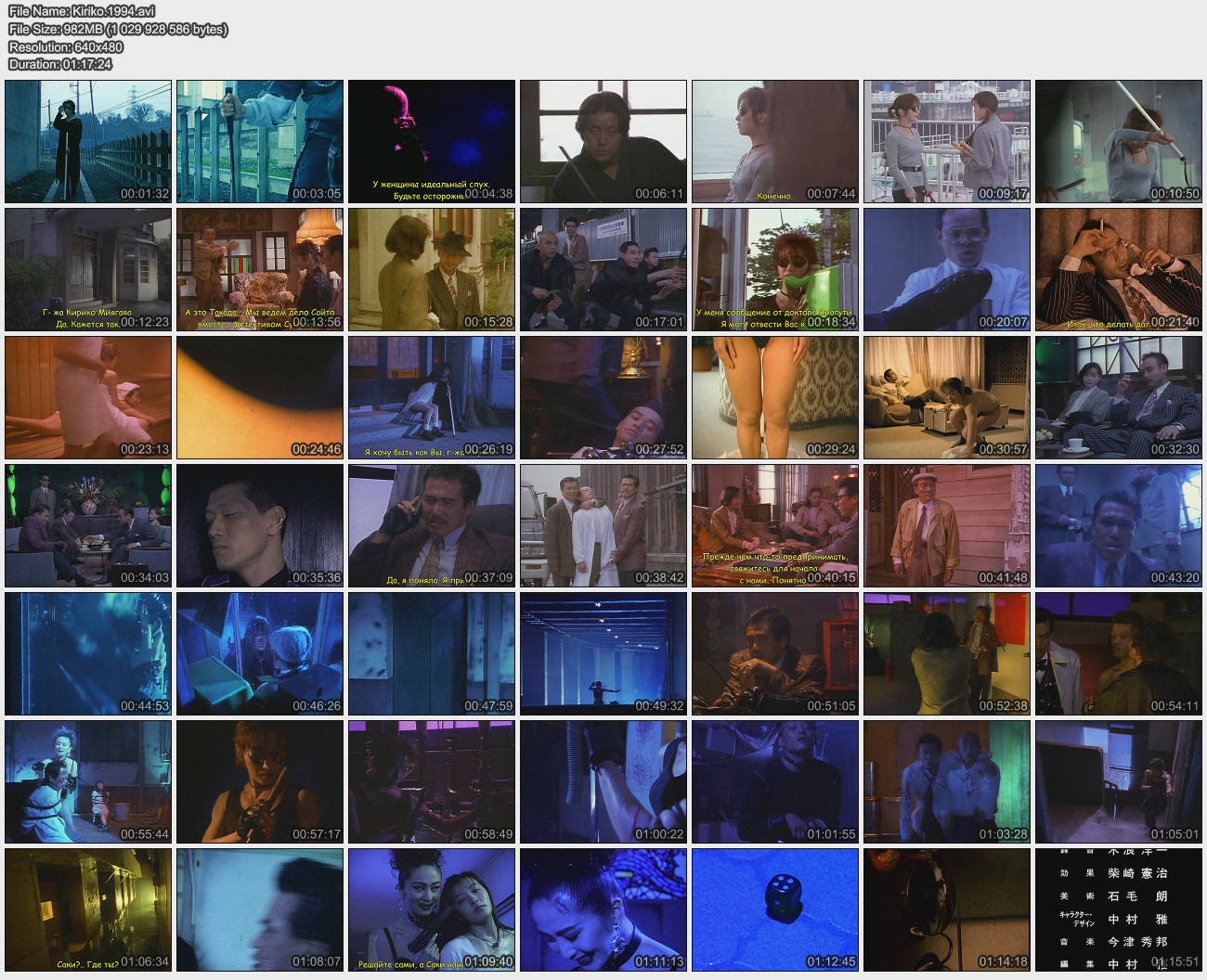Image resolution: width=1207 pixels, height=980 pixels.
Task: Click the thumbnail timestamped 00:01:32
Action: point(88,141)
